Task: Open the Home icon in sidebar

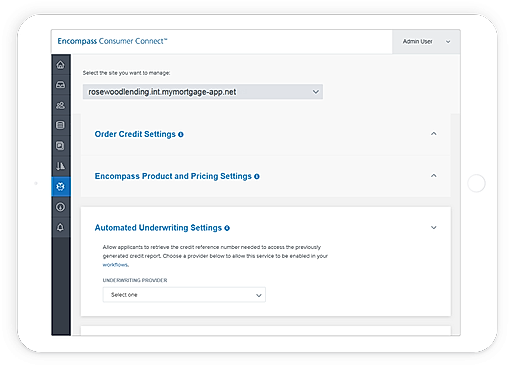Action: 60,65
